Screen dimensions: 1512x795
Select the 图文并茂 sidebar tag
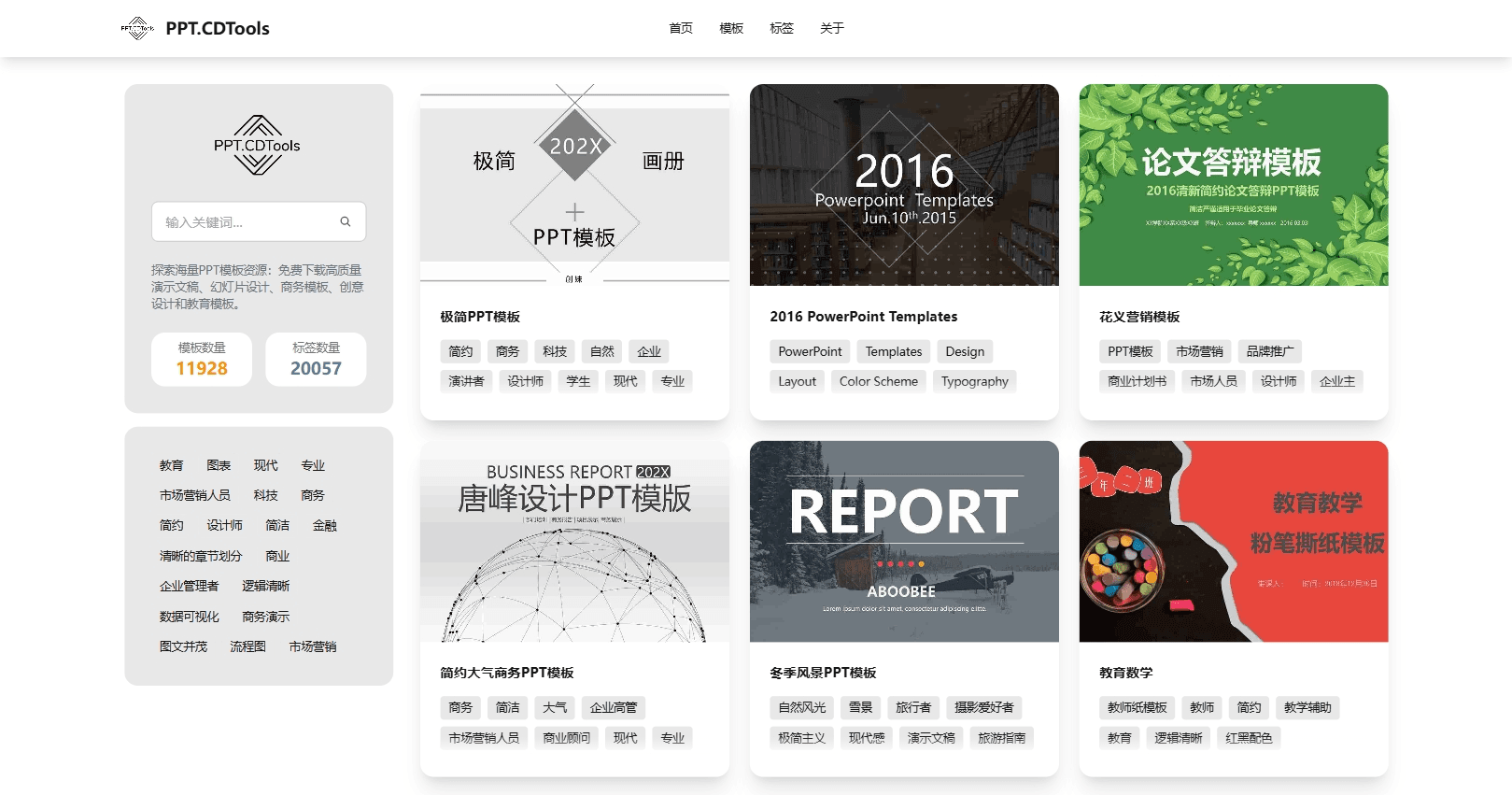(x=184, y=646)
